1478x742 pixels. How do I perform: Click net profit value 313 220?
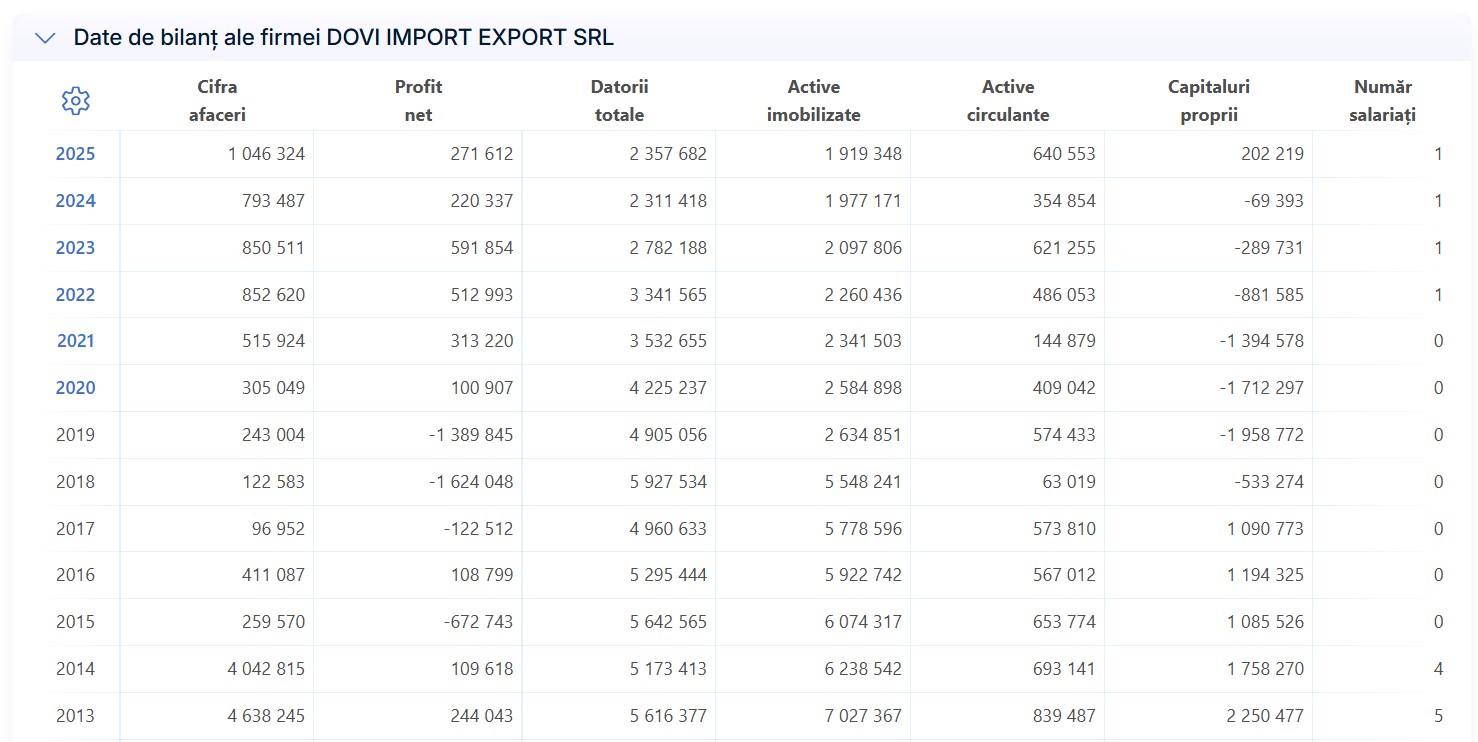[x=482, y=341]
